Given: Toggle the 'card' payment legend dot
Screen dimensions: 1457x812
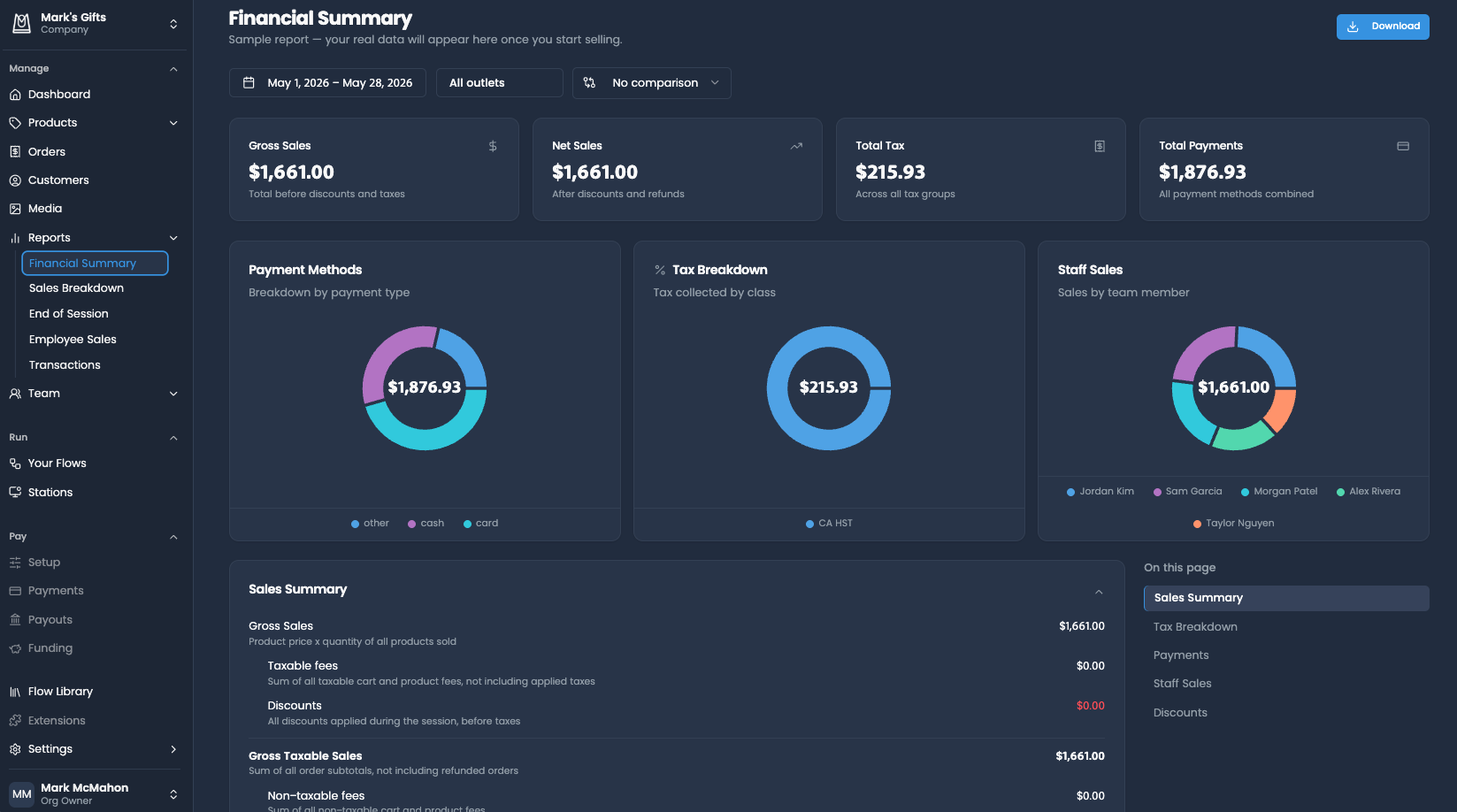Looking at the screenshot, I should 467,524.
